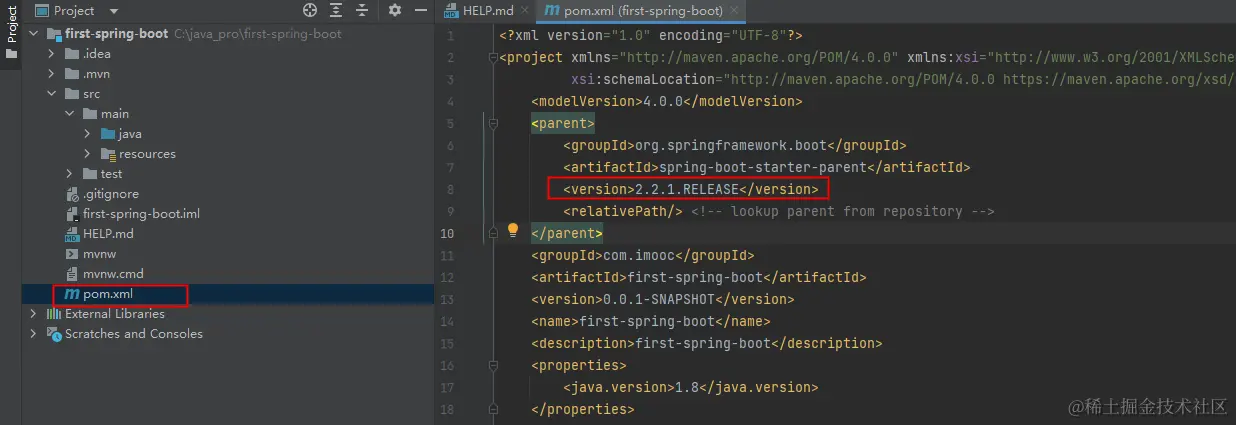Click gutter line number 8
Viewport: 1236px width, 425px height.
tap(451, 189)
